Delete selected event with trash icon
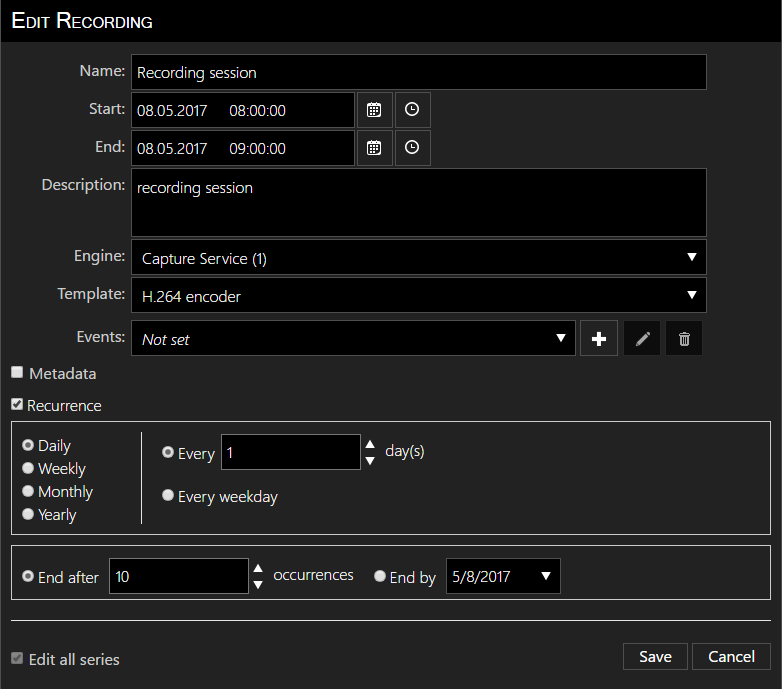Image resolution: width=782 pixels, height=689 pixels. coord(684,339)
